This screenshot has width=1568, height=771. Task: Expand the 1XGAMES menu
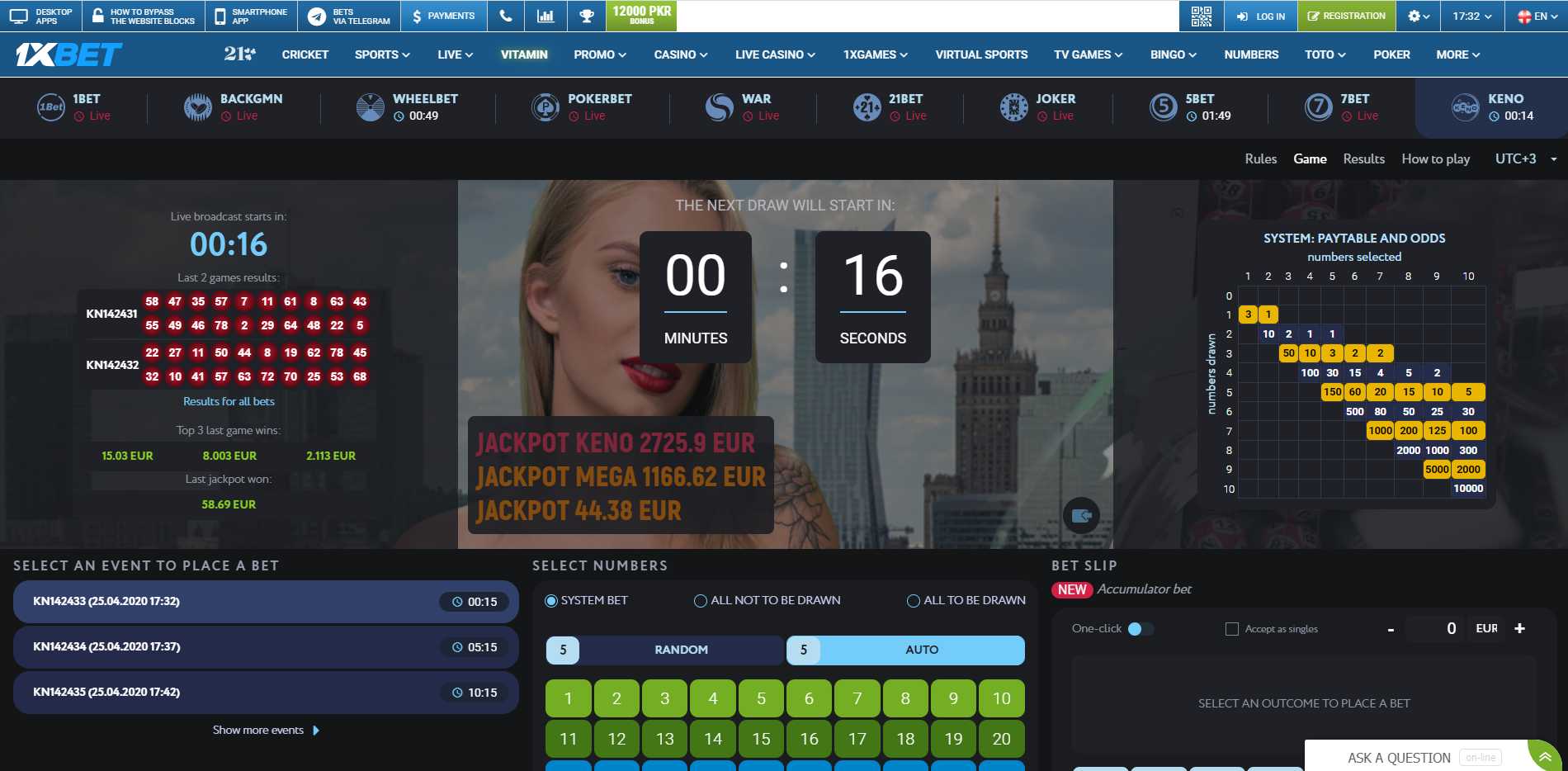[876, 54]
